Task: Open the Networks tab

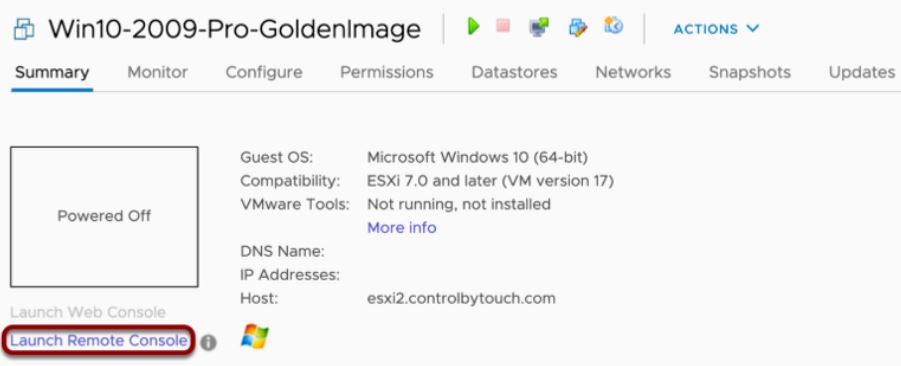Action: 633,72
